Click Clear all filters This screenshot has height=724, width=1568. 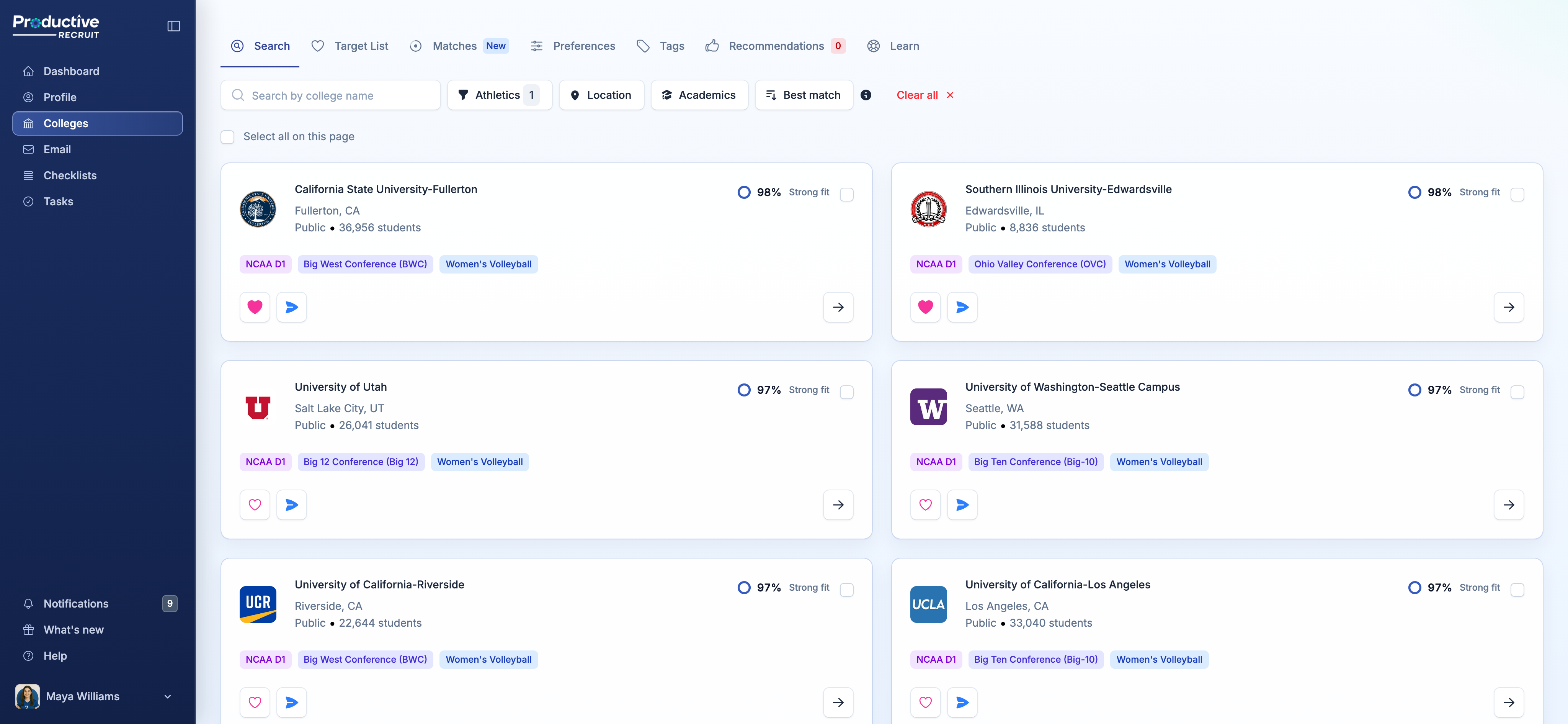(x=924, y=95)
